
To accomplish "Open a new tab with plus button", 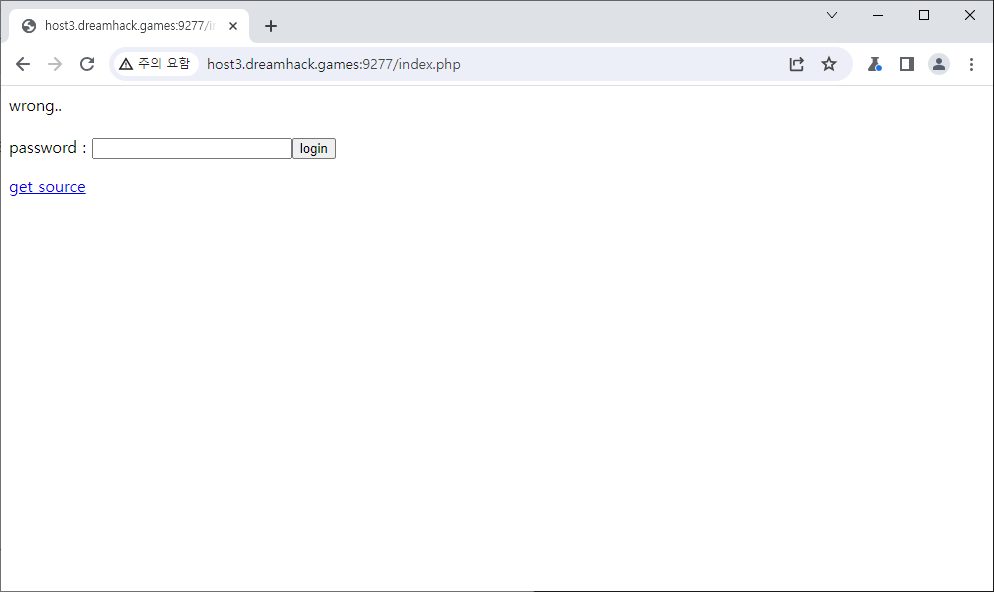I will (x=271, y=26).
